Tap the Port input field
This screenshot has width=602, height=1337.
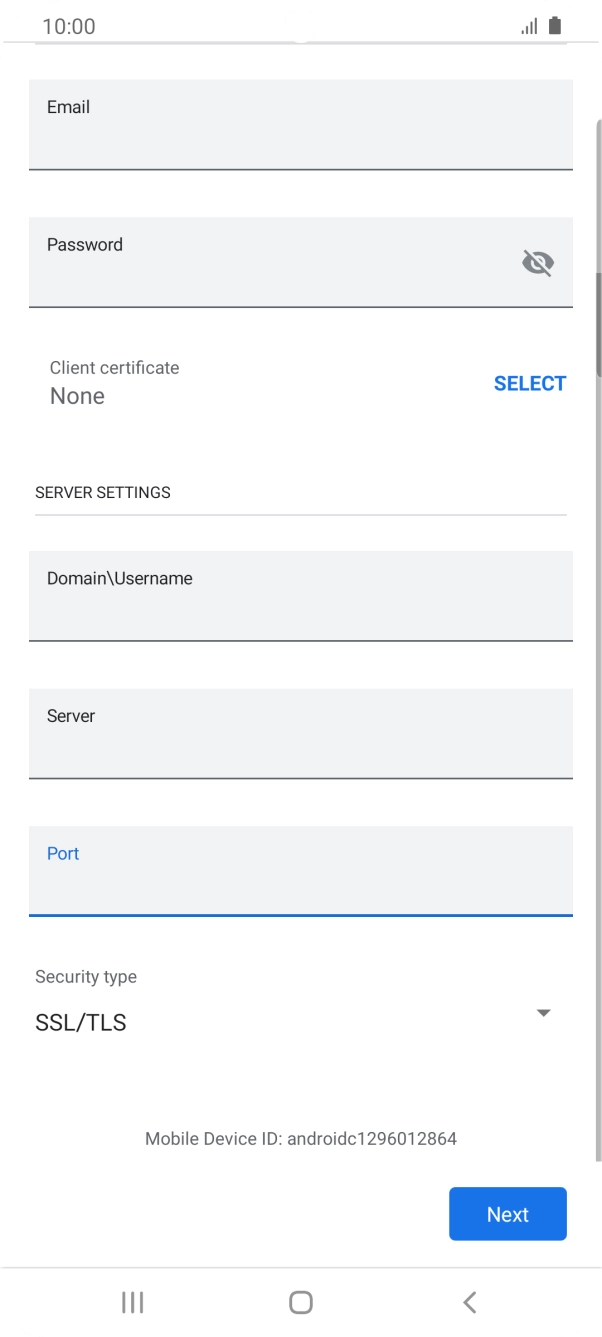point(300,871)
